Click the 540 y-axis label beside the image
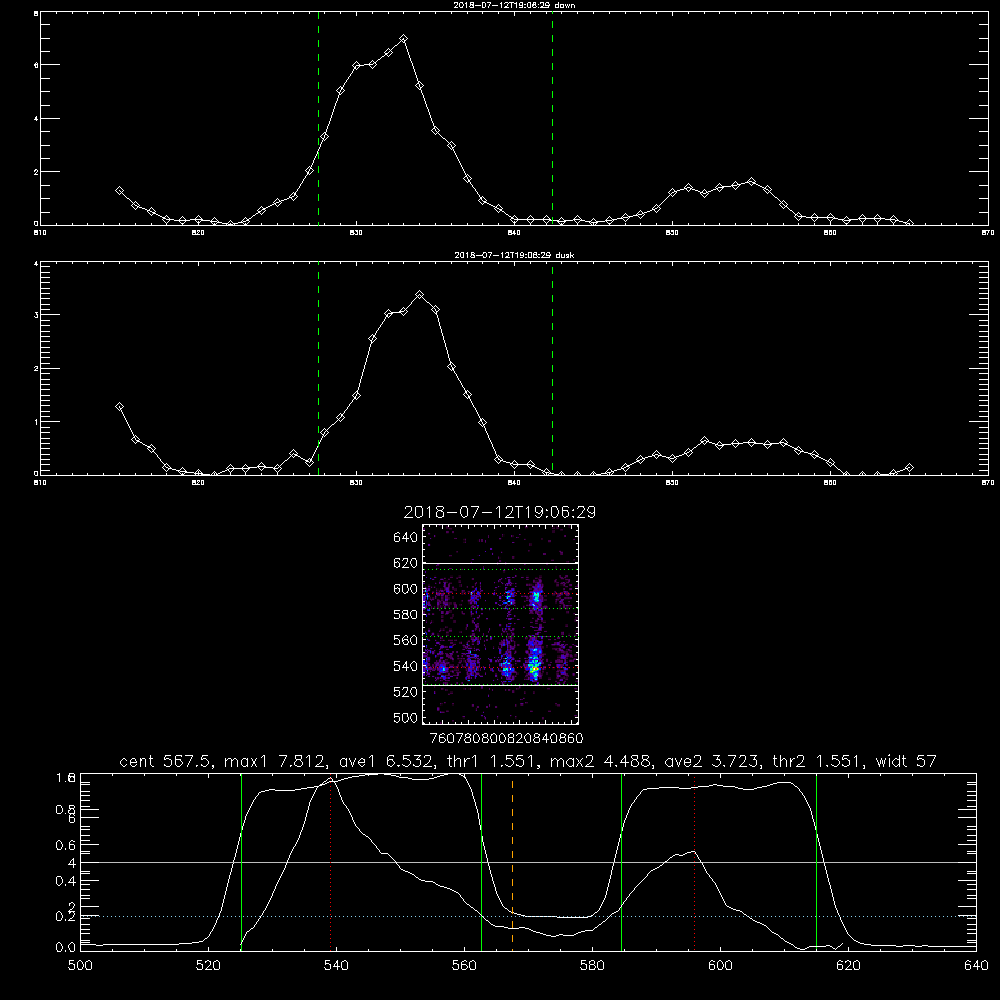1000x1000 pixels. 406,666
